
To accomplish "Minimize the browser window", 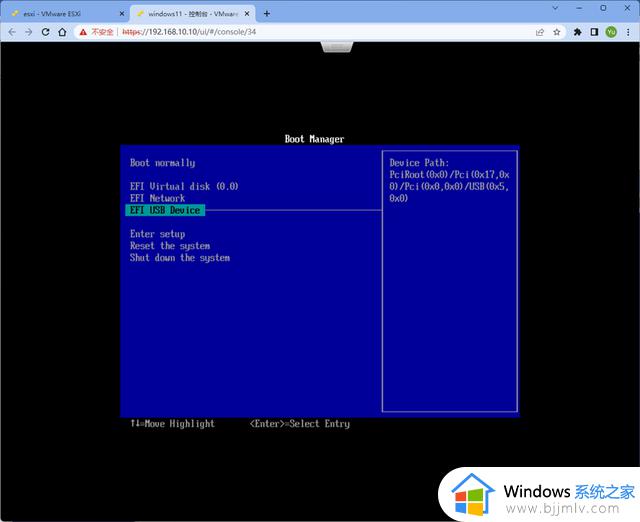I will click(579, 8).
